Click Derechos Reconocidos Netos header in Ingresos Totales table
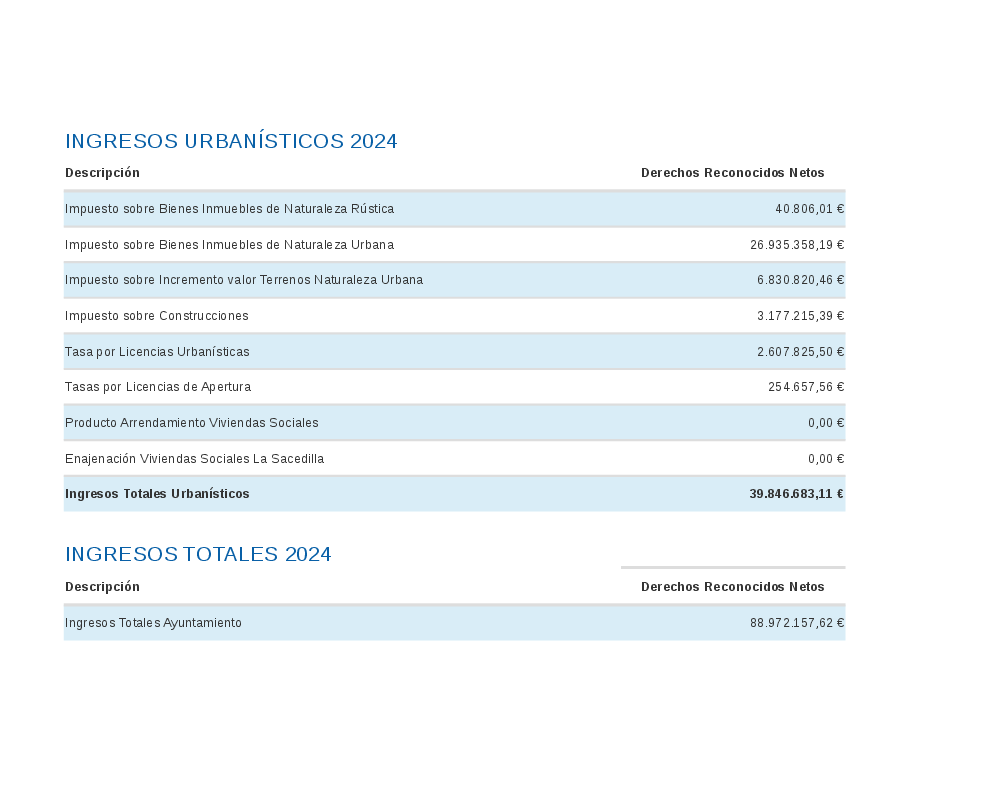The height and width of the screenshot is (792, 1000). (732, 587)
